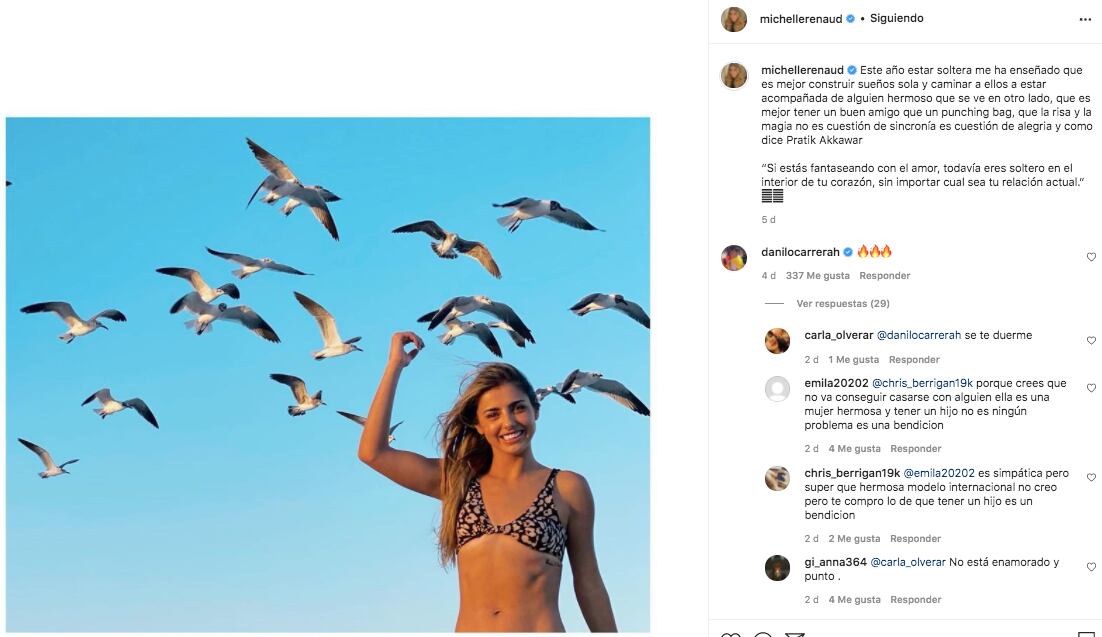Open the post's more options menu
The width and height of the screenshot is (1102, 637).
click(x=1085, y=19)
